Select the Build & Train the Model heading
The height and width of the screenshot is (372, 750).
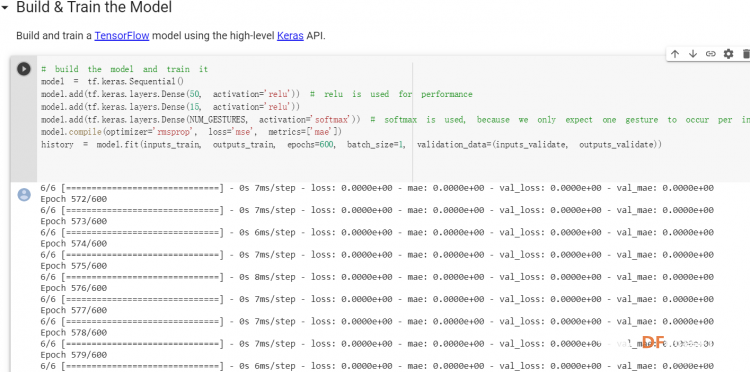click(x=94, y=8)
